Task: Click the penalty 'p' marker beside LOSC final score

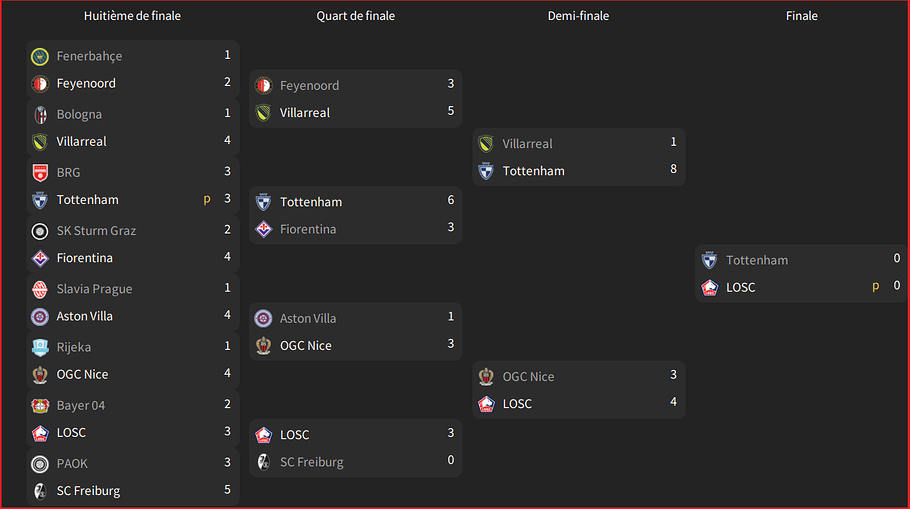Action: point(876,286)
